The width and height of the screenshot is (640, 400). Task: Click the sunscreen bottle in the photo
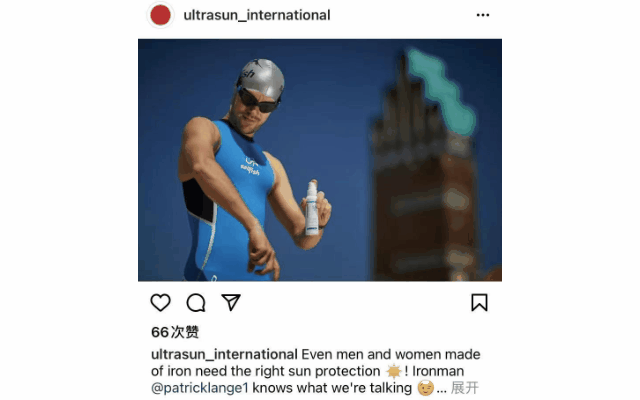point(312,208)
